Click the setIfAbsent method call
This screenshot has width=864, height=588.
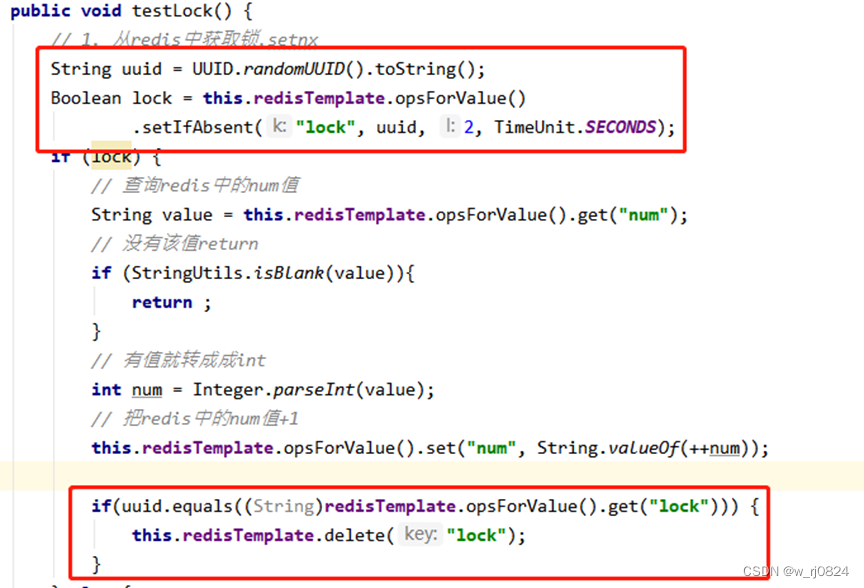pyautogui.click(x=197, y=127)
